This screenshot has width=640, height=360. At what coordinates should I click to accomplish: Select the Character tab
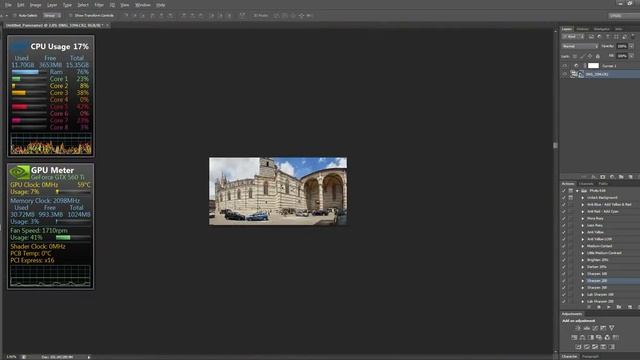pos(569,356)
